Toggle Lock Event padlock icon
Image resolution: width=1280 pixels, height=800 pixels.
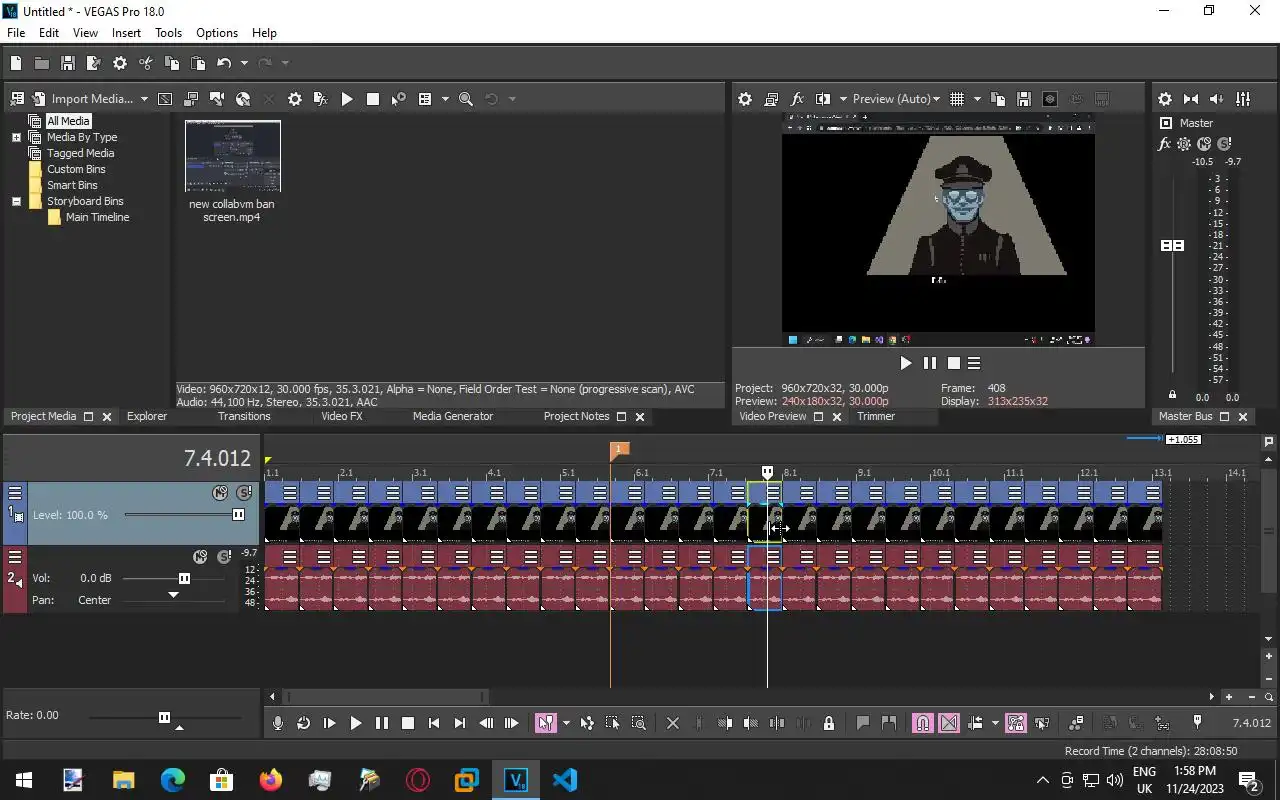[828, 723]
